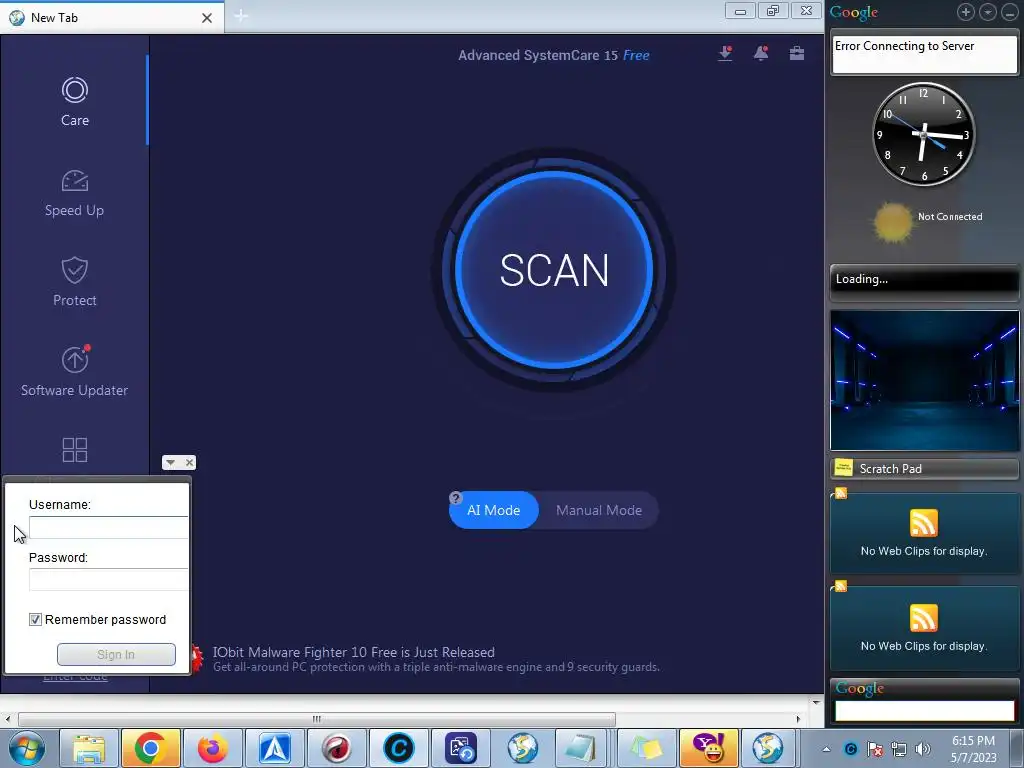
Task: Open the four-squares toolbox icon in the sidebar
Action: pyautogui.click(x=74, y=450)
